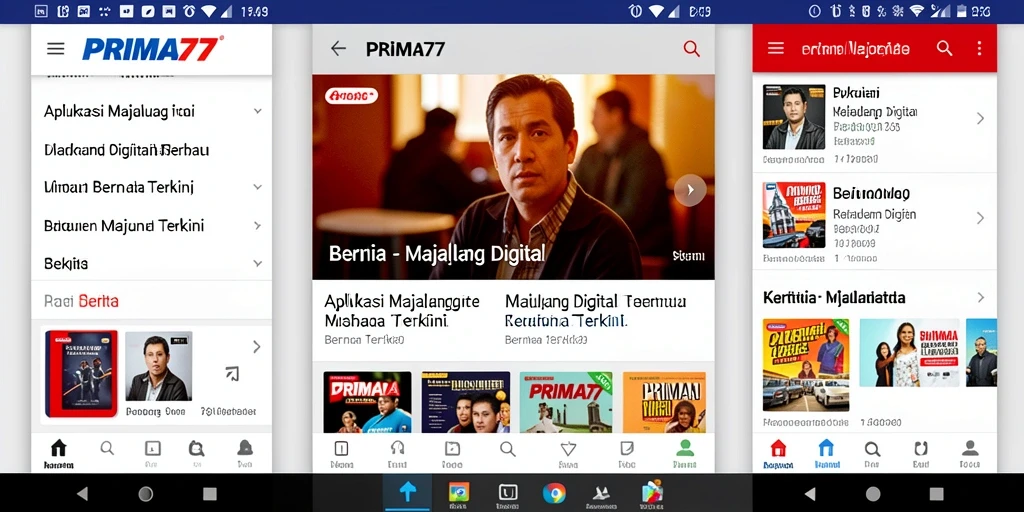
Task: Tap the red badge on the hero image
Action: [351, 96]
